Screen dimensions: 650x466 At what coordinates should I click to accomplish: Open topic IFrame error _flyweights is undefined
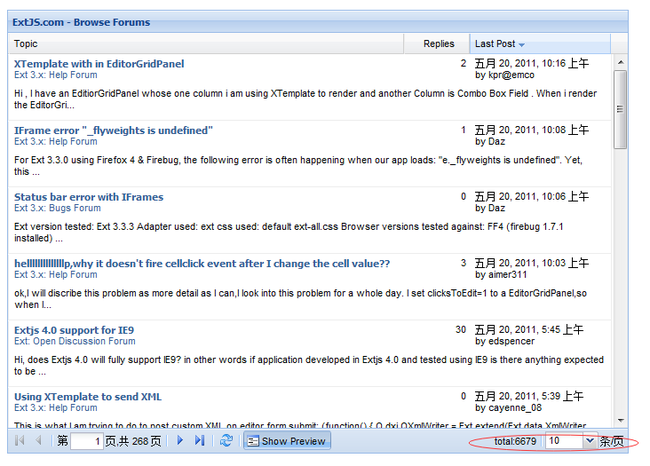[113, 131]
